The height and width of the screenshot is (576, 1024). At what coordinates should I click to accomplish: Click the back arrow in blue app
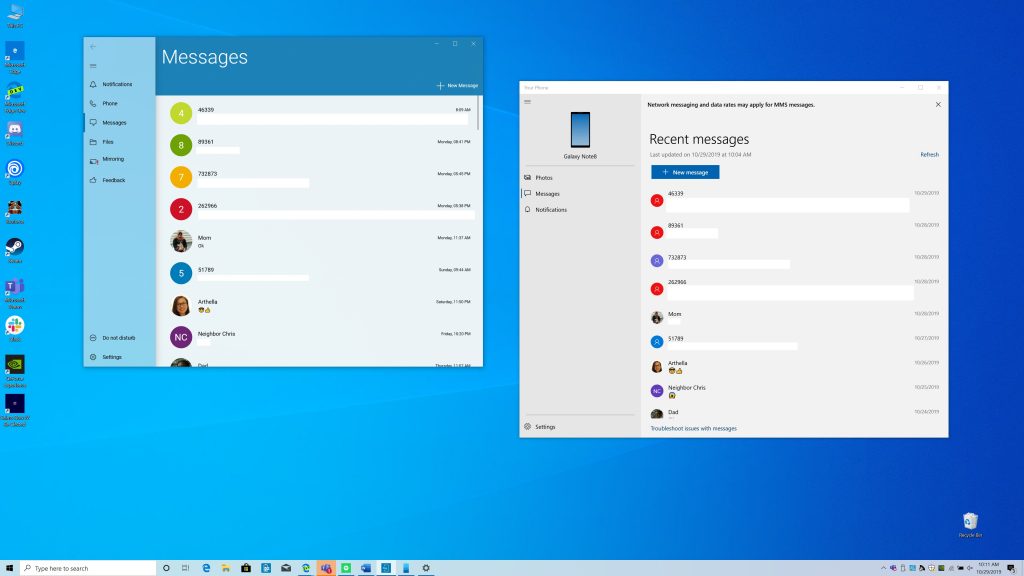tap(93, 46)
